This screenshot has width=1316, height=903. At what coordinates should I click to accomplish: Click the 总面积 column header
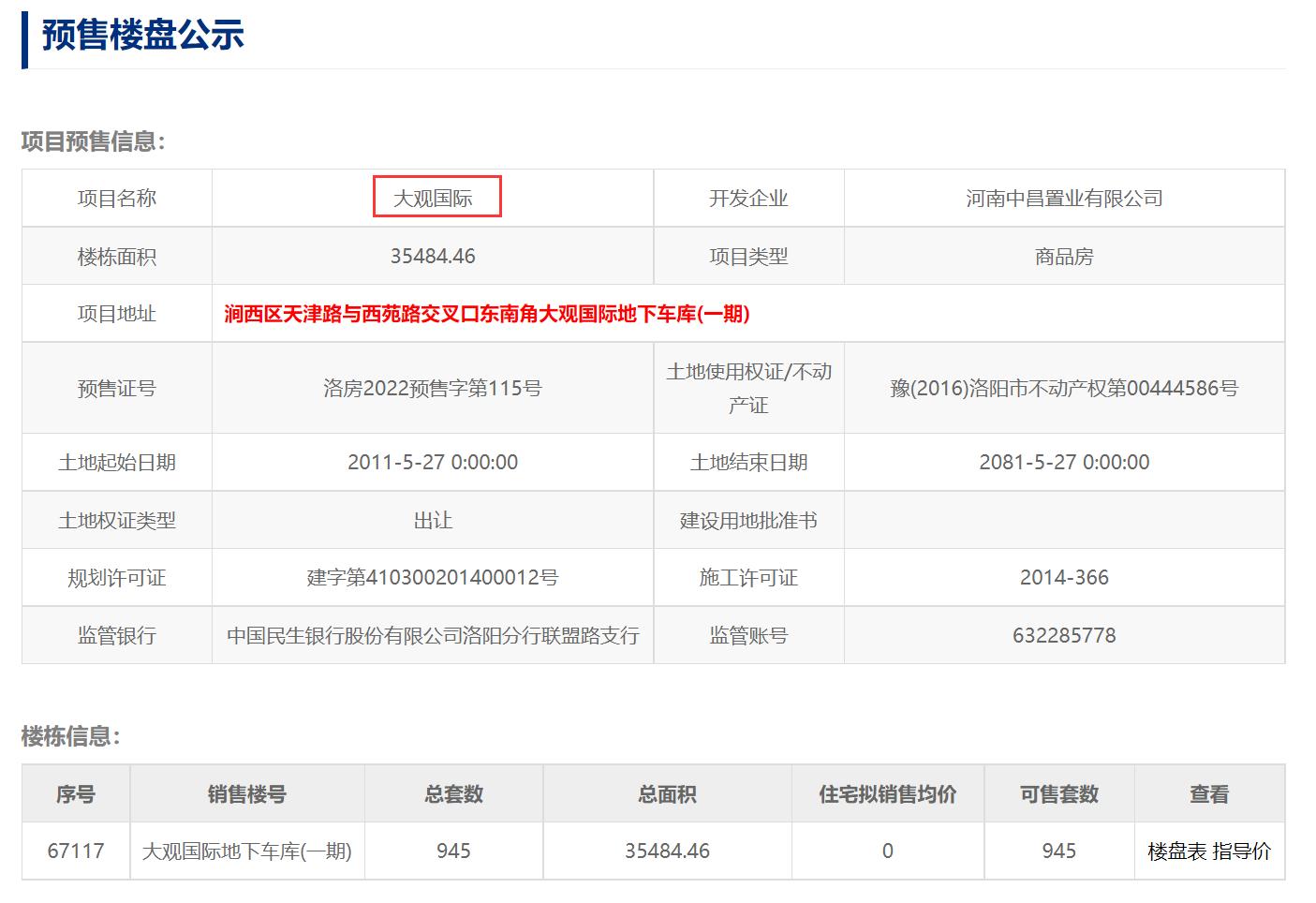[x=667, y=793]
